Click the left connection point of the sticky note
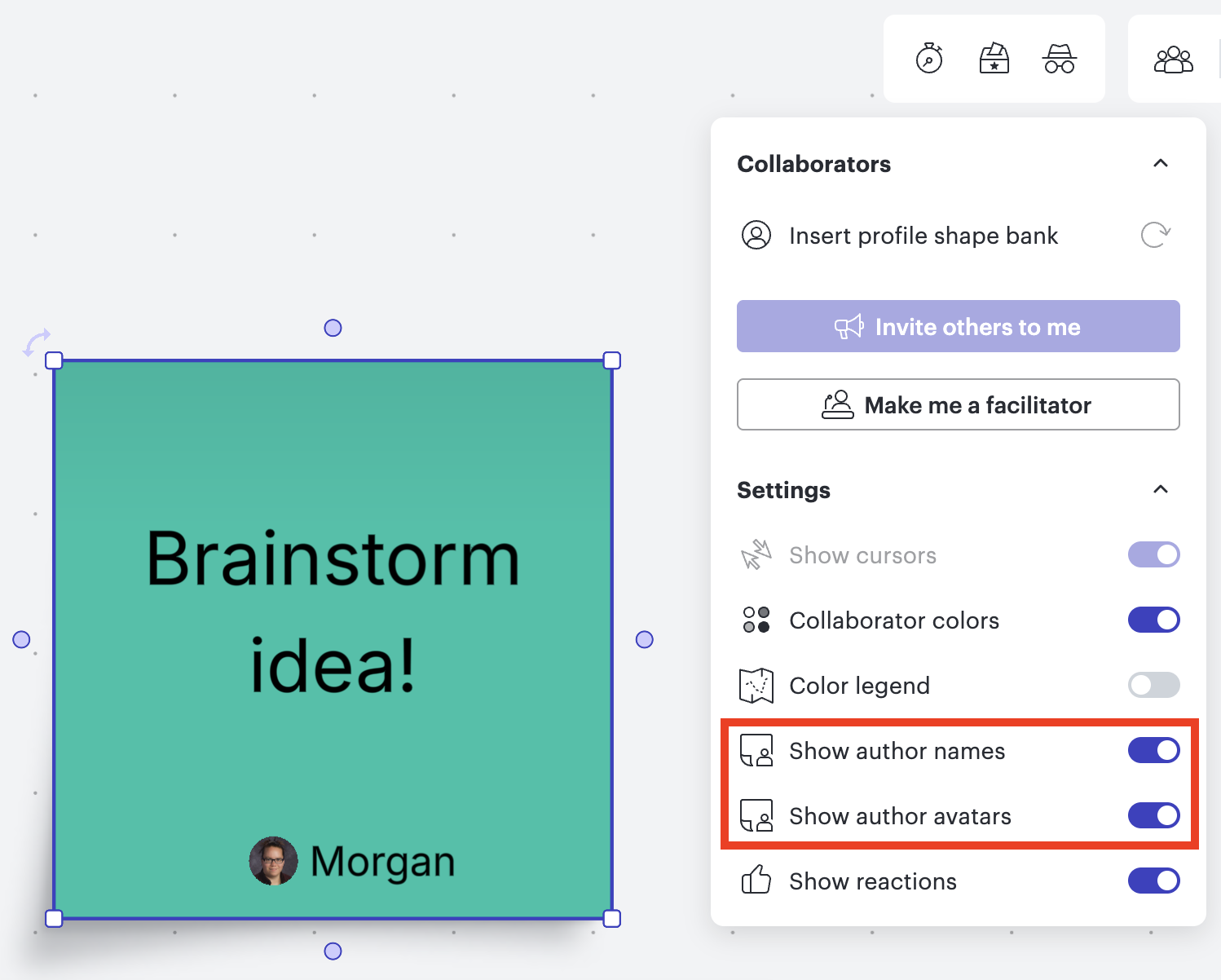 click(21, 639)
